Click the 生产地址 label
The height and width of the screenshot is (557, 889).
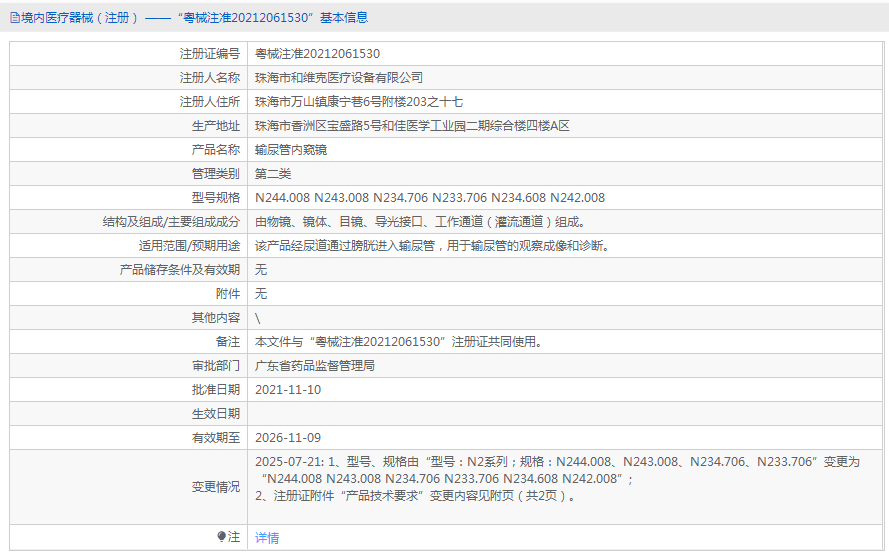pos(216,126)
